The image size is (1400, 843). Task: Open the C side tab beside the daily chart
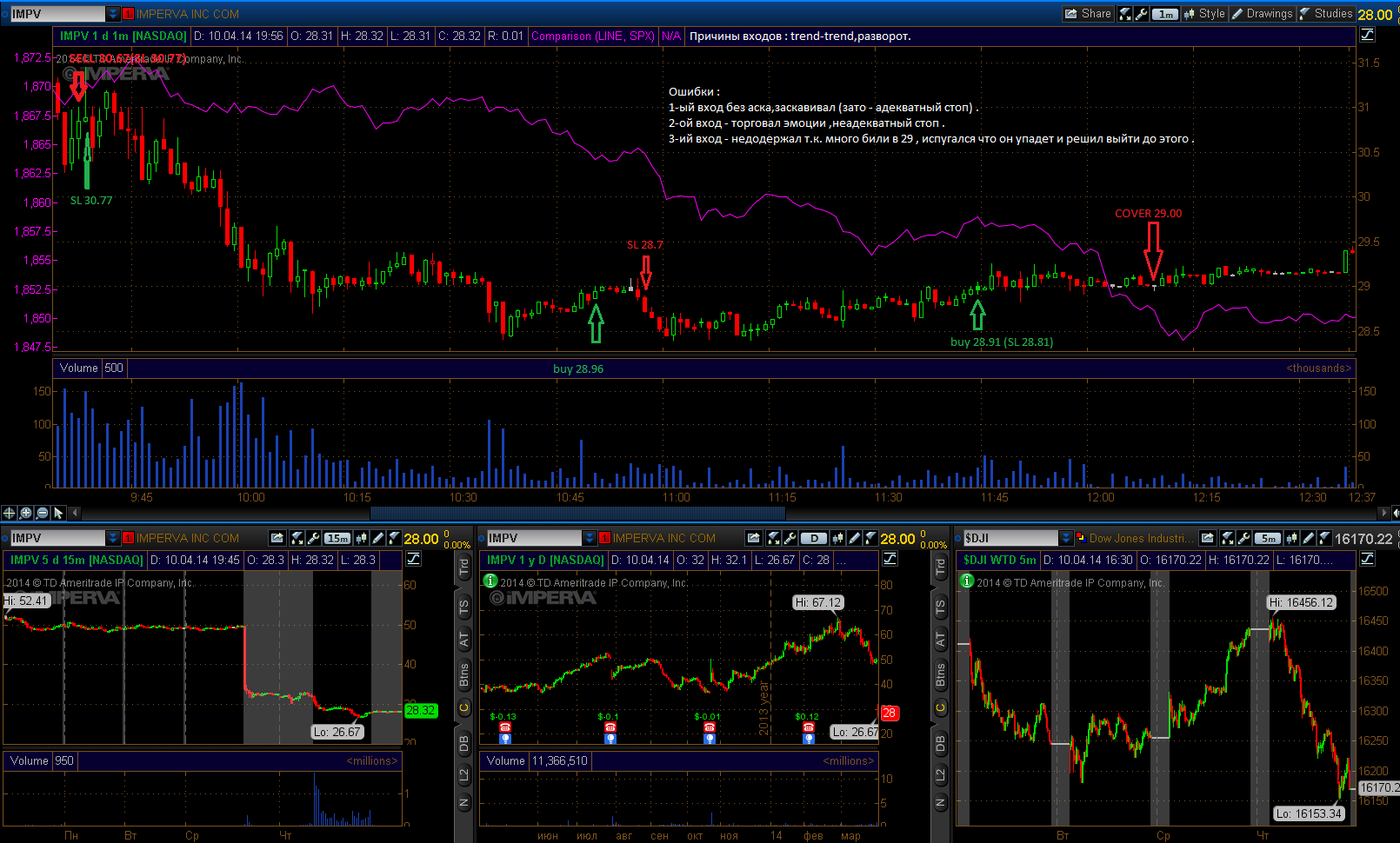941,708
